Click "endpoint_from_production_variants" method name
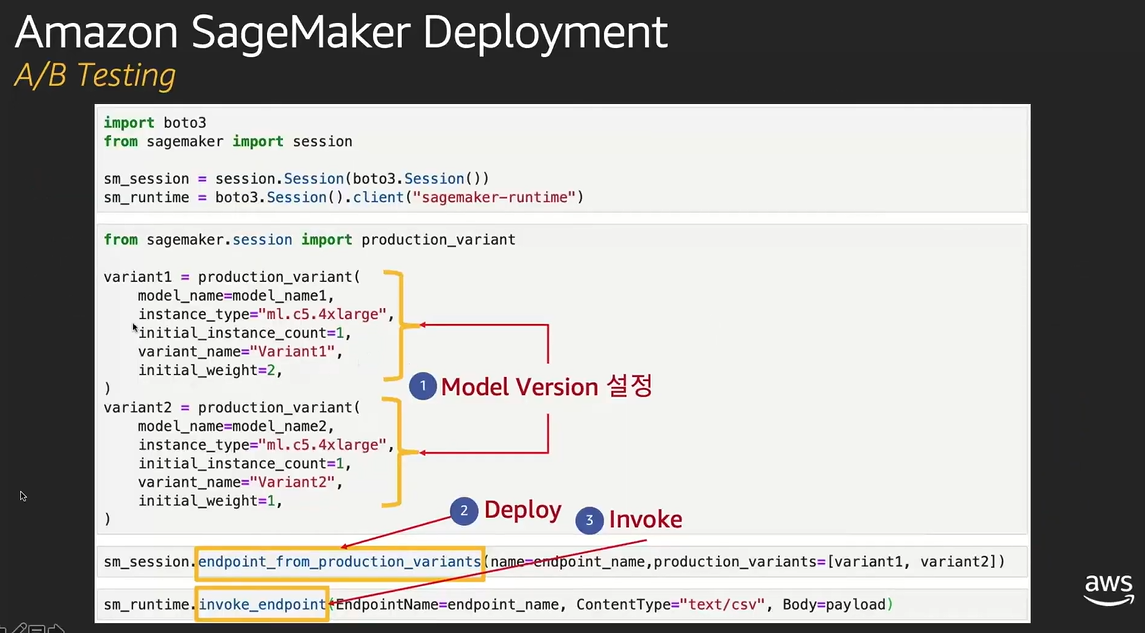1145x633 pixels. pyautogui.click(x=340, y=562)
